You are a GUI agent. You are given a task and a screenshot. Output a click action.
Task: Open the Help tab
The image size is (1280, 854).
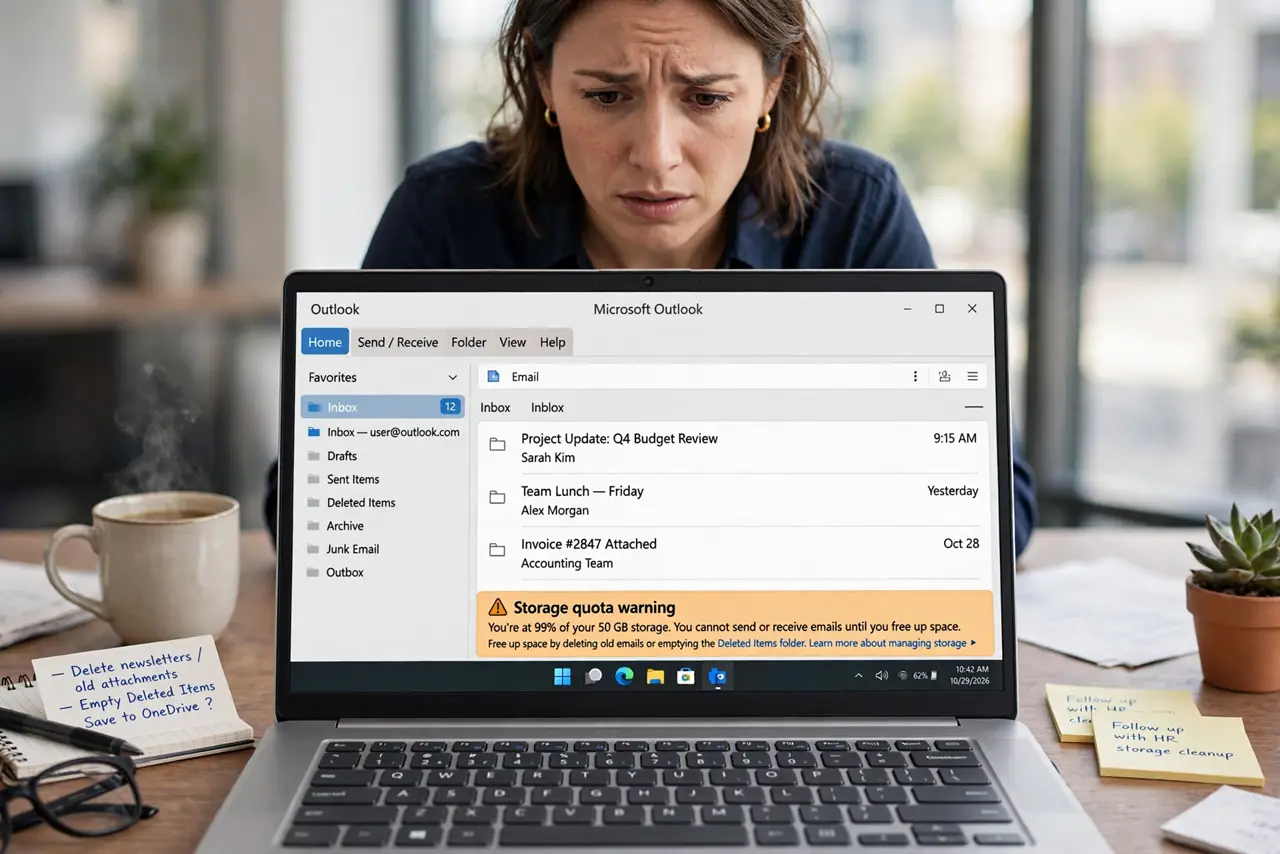coord(553,342)
